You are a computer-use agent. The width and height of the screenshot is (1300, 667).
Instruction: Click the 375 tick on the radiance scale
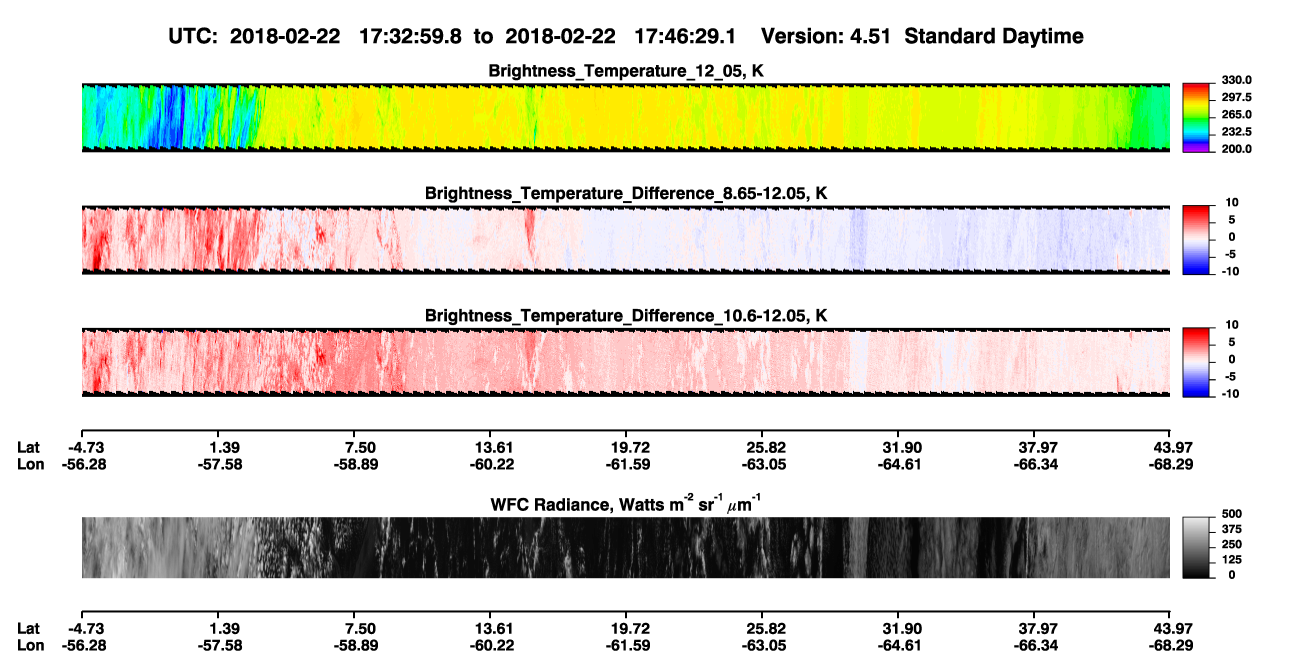point(1234,530)
